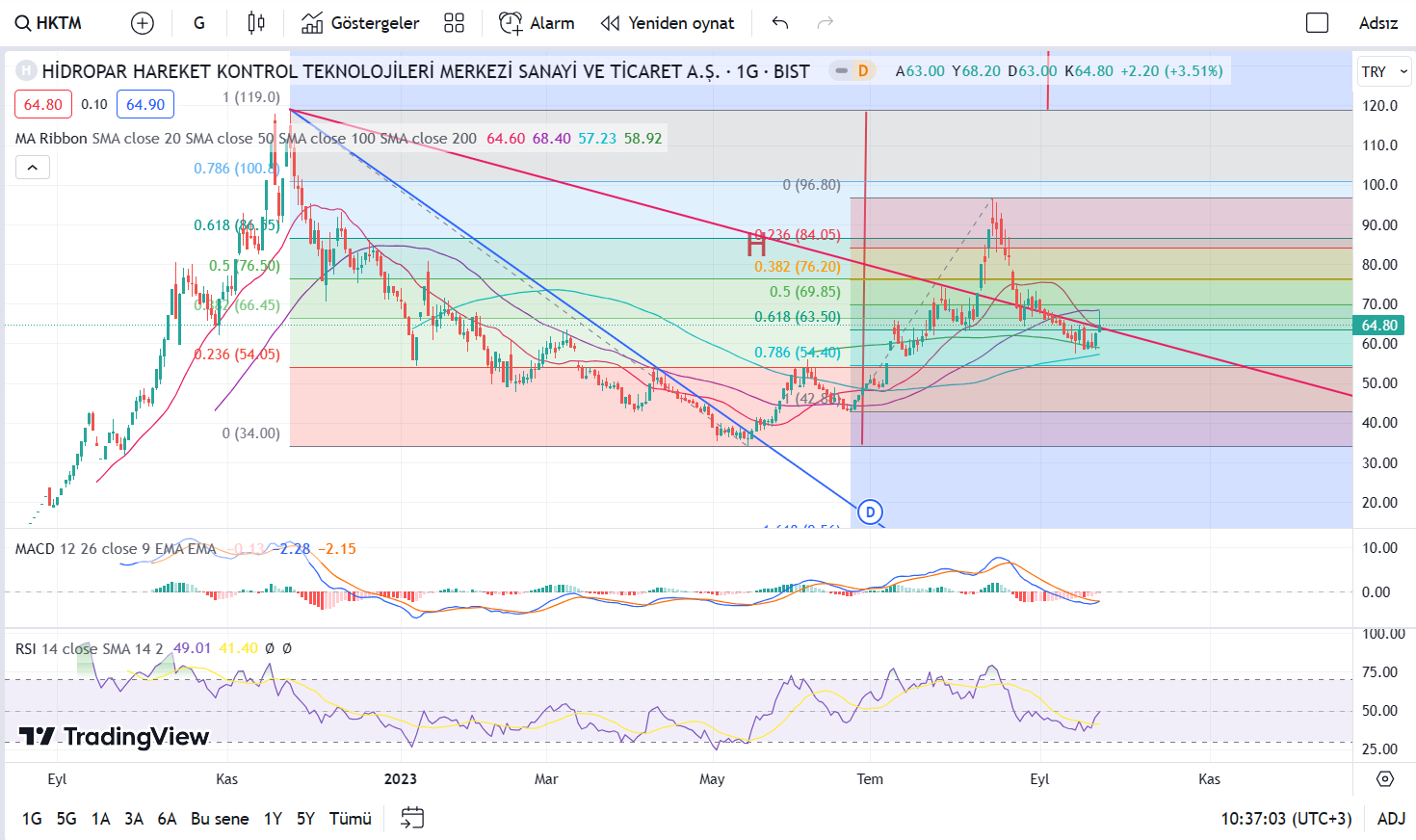Screen dimensions: 1416x840
Task: Open timezone 10:37:03 (UTC+3) menu
Action: (x=1286, y=819)
